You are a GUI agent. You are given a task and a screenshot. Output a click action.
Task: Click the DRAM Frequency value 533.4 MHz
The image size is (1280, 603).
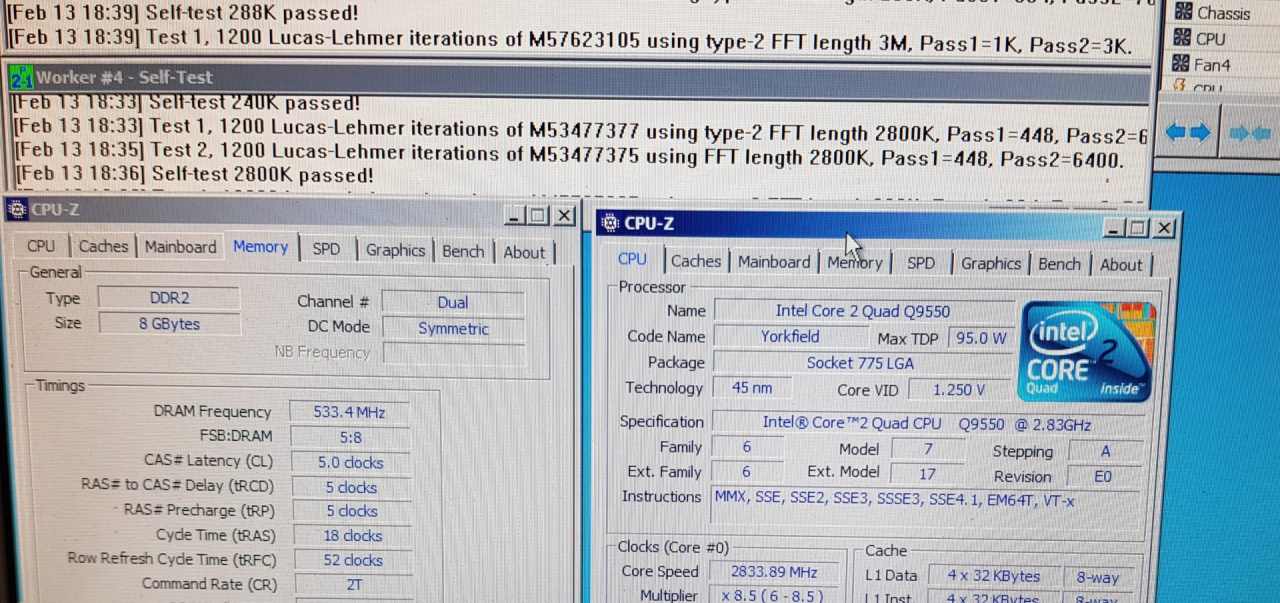[350, 412]
